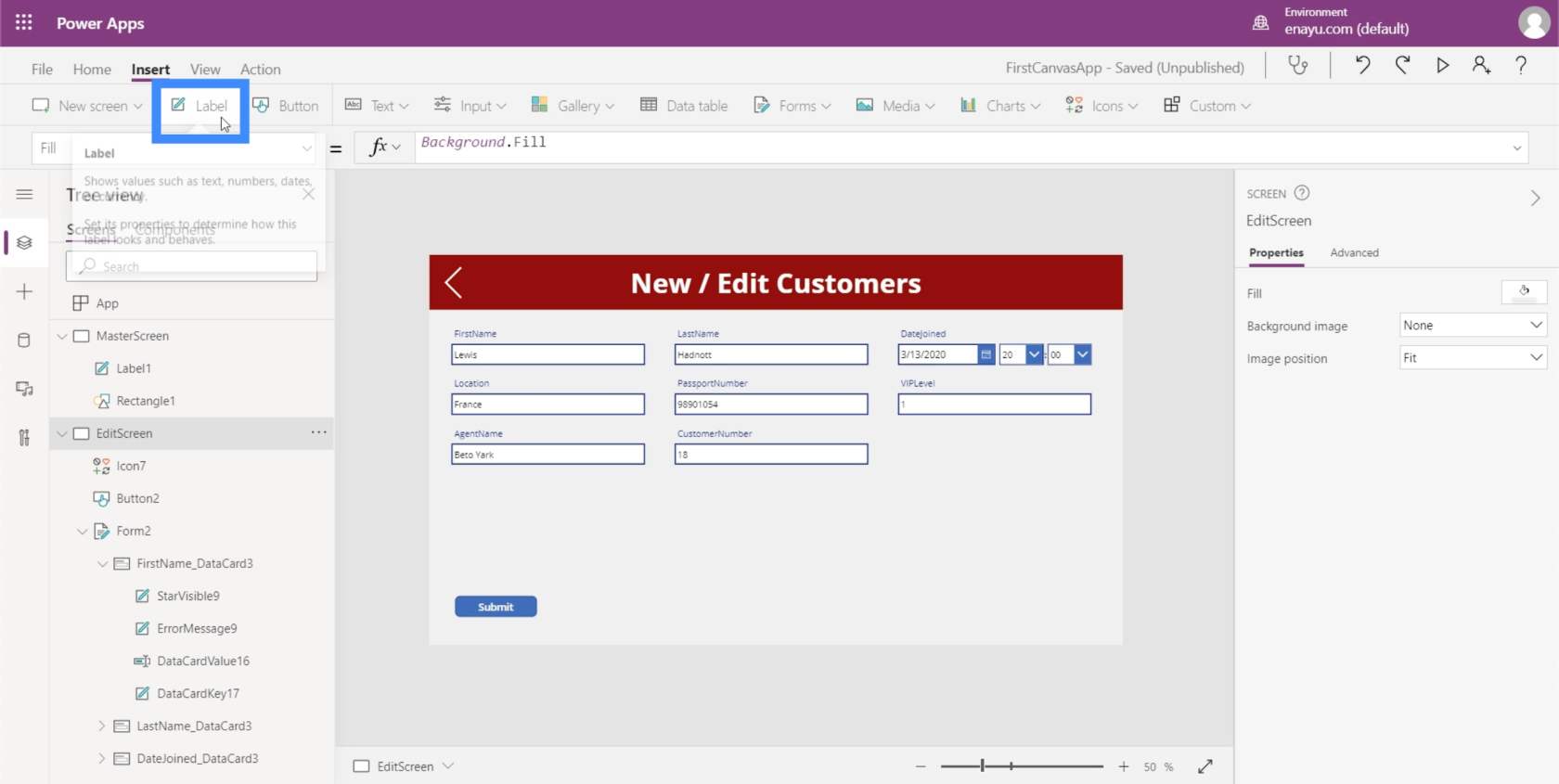Click the fit-to-window expand icon
1559x784 pixels.
click(1205, 766)
